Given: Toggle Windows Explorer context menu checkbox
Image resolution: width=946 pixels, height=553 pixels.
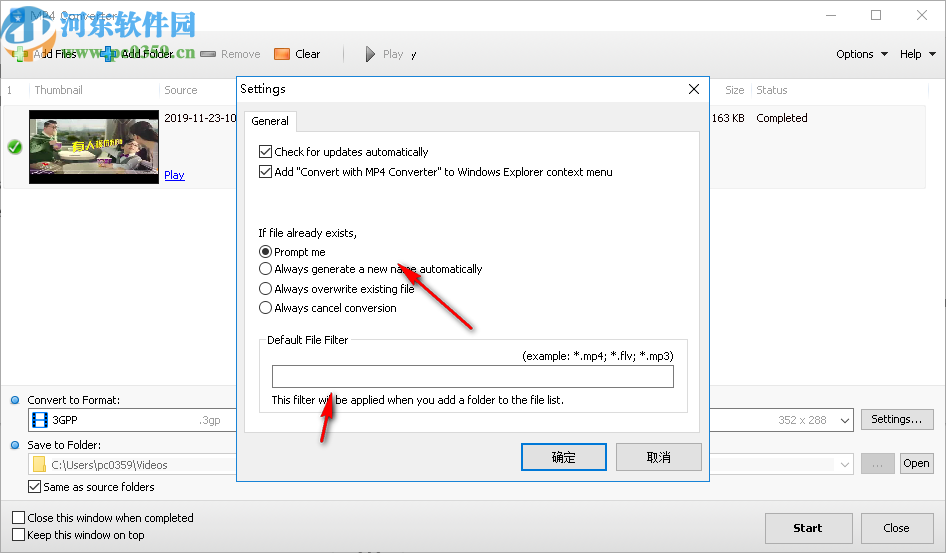Looking at the screenshot, I should [x=265, y=171].
